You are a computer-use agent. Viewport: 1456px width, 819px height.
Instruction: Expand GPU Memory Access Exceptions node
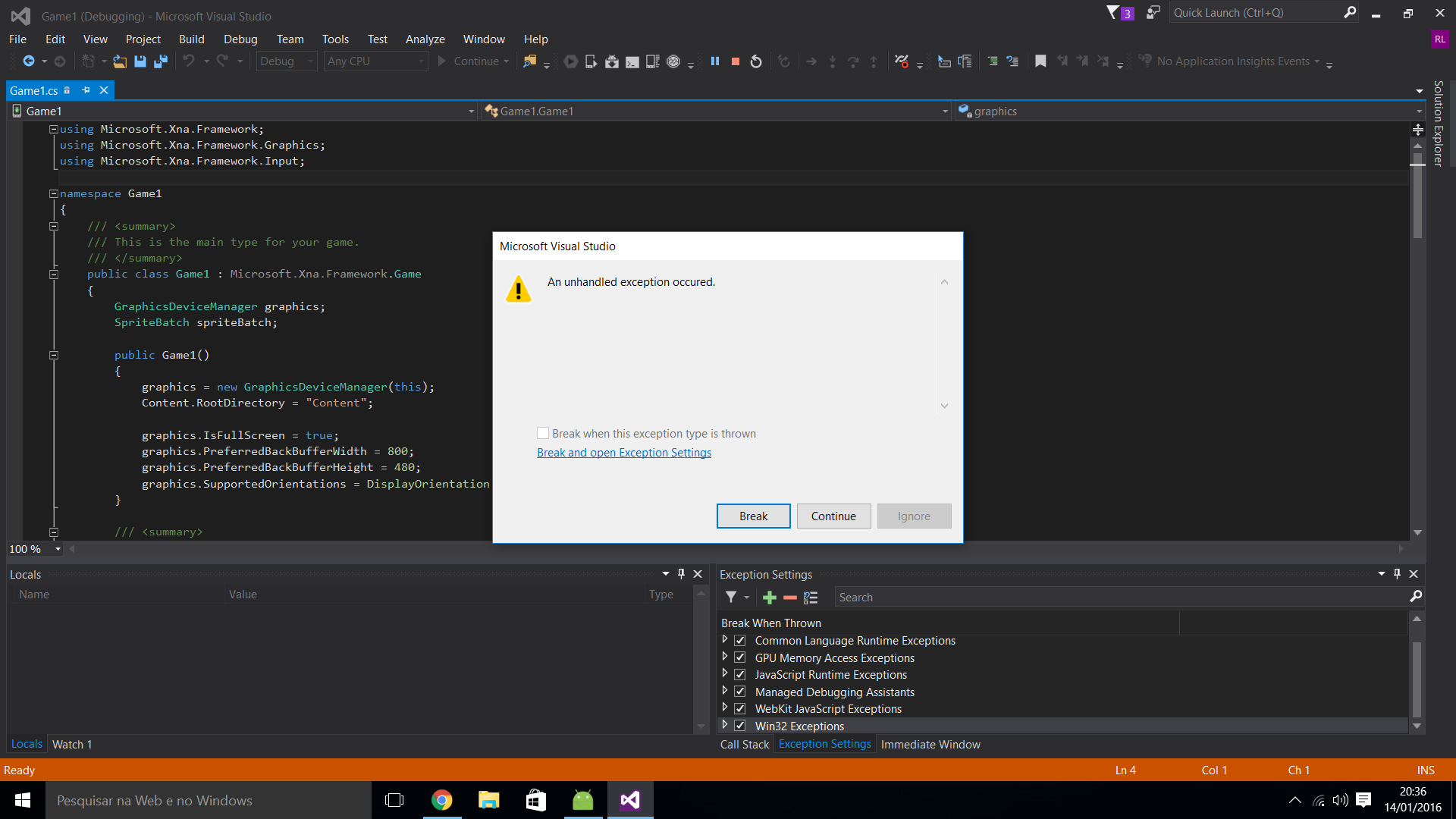[725, 657]
